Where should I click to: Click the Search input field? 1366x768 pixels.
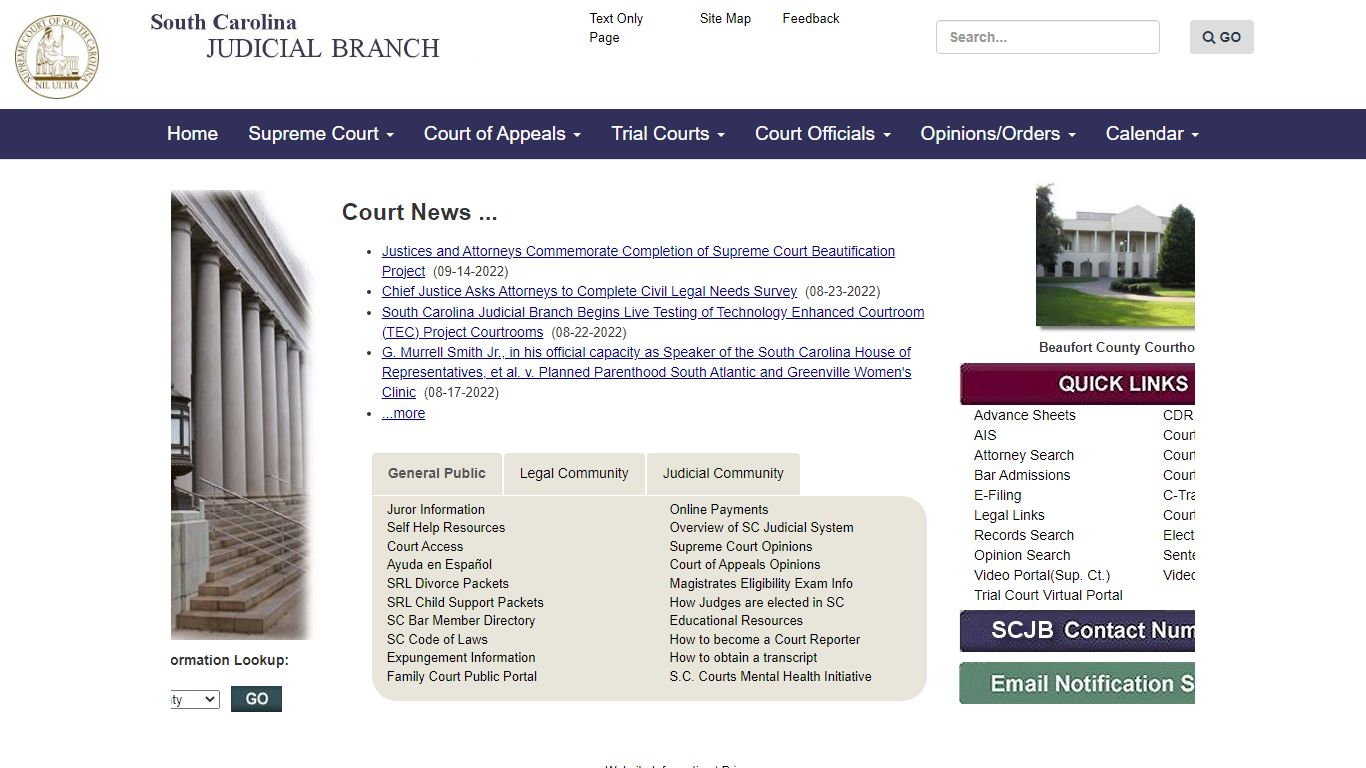coord(1048,37)
